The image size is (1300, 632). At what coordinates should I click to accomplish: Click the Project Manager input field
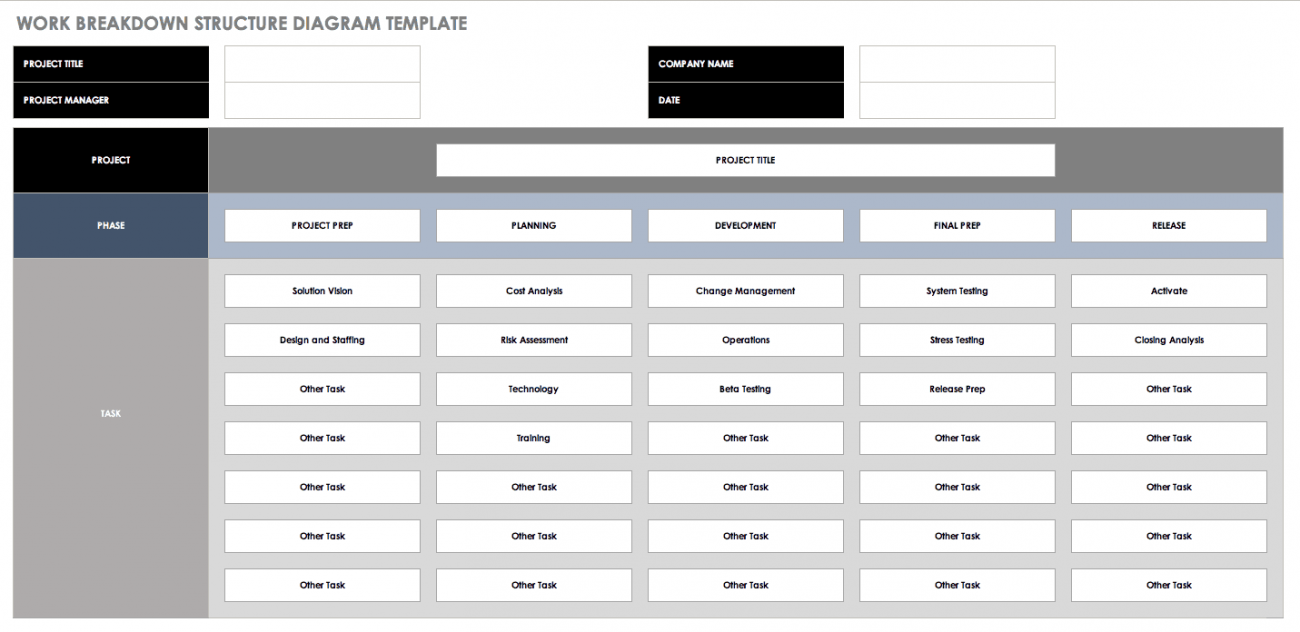click(x=322, y=100)
